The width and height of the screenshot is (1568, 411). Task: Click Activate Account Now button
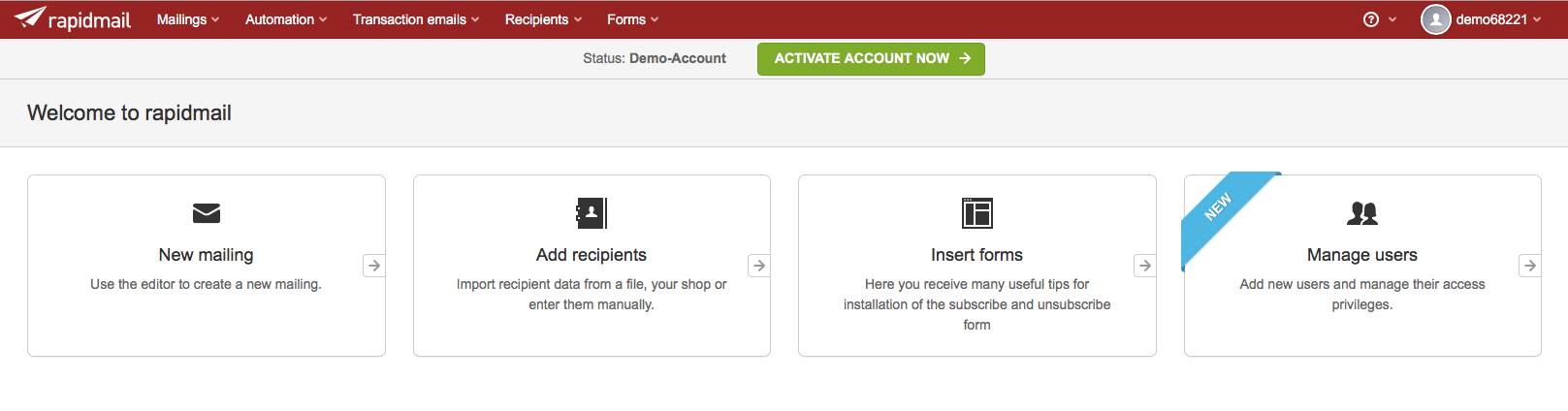point(871,58)
